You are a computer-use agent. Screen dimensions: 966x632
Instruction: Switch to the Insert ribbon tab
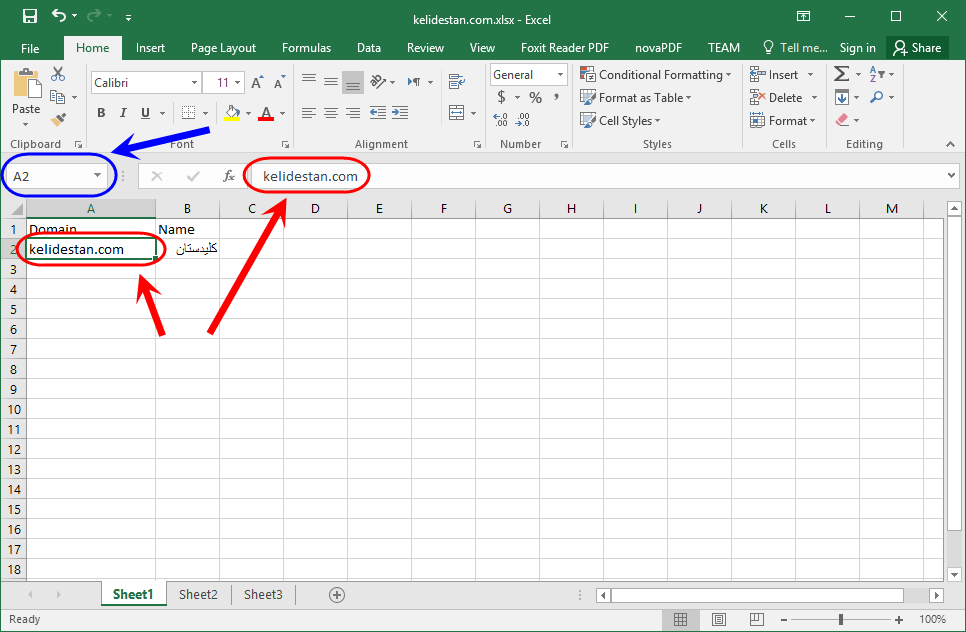150,48
